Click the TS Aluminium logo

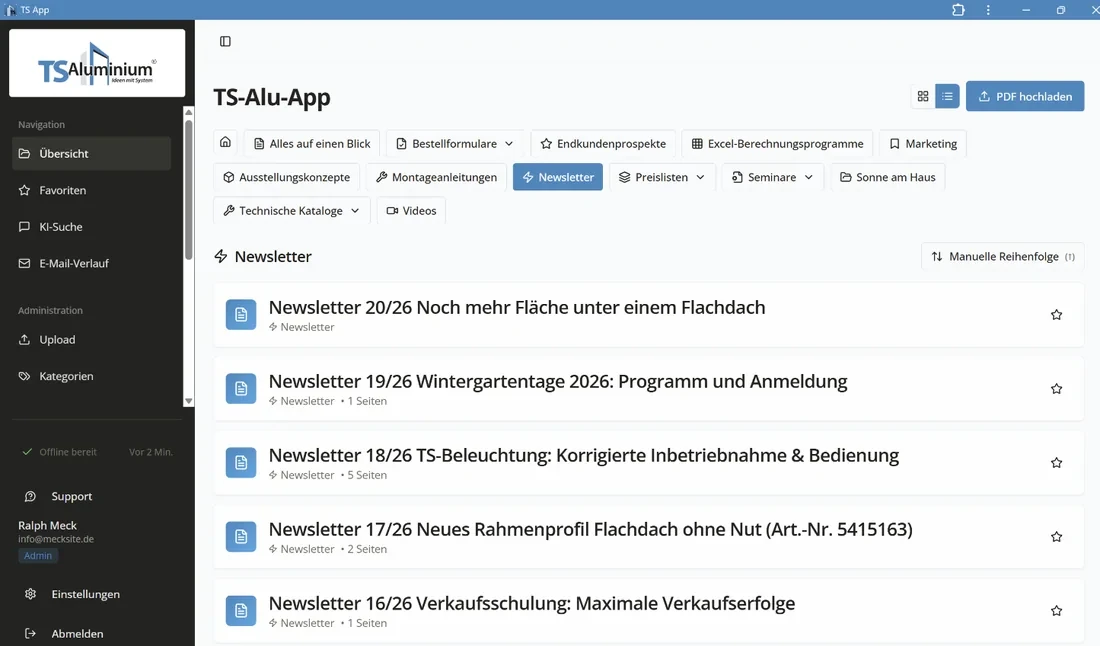[97, 63]
